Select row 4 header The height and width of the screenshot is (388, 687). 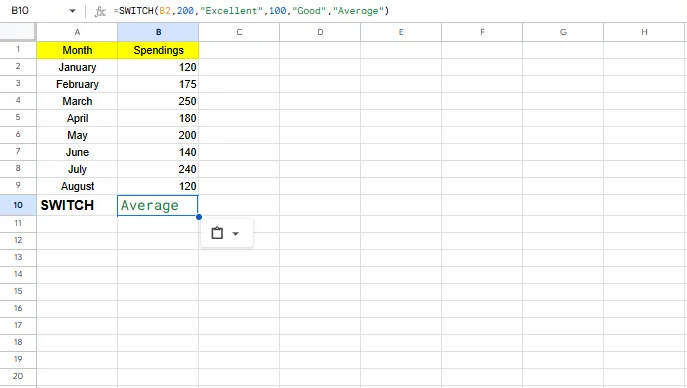coord(18,100)
